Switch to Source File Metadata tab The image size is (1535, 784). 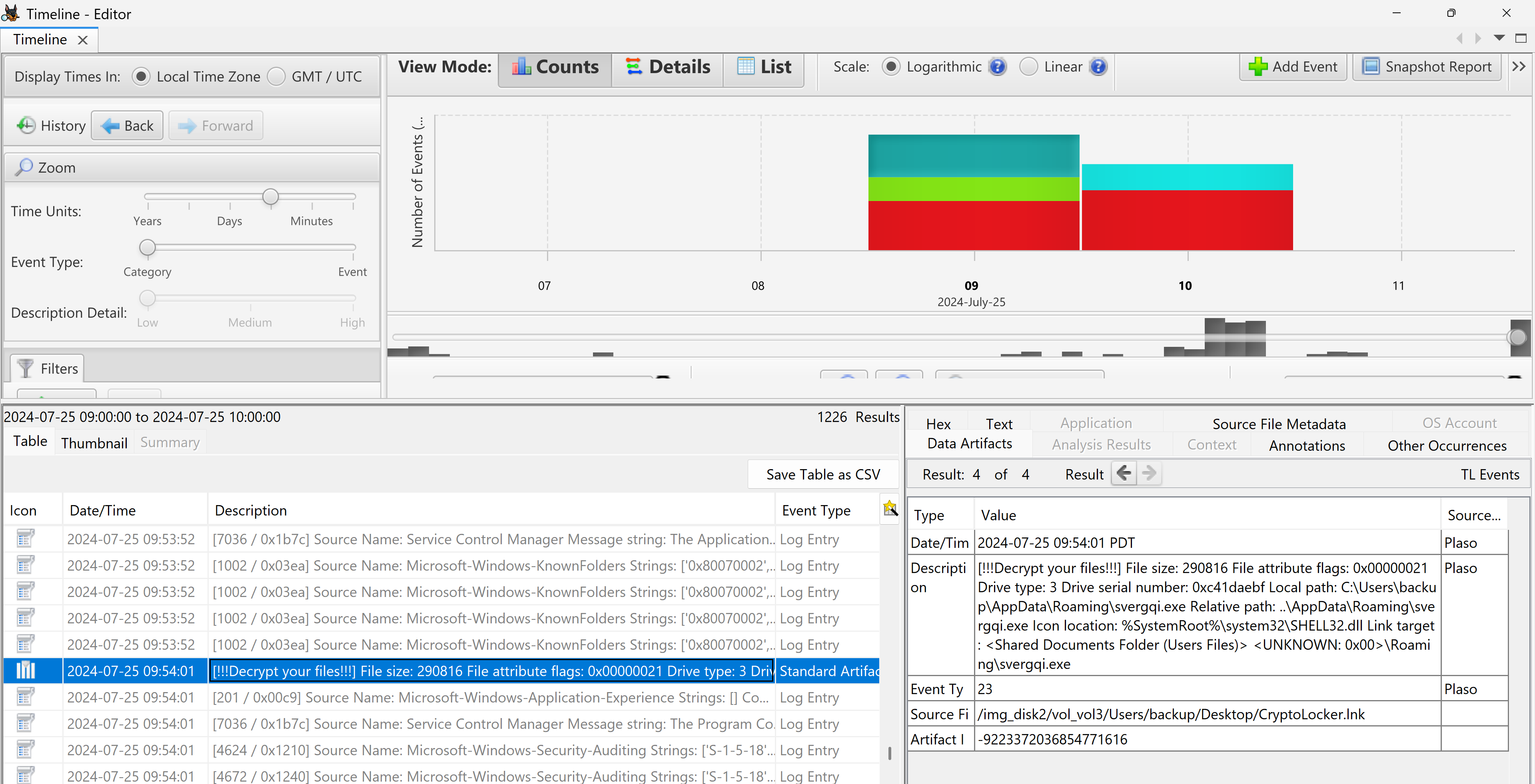click(1279, 424)
